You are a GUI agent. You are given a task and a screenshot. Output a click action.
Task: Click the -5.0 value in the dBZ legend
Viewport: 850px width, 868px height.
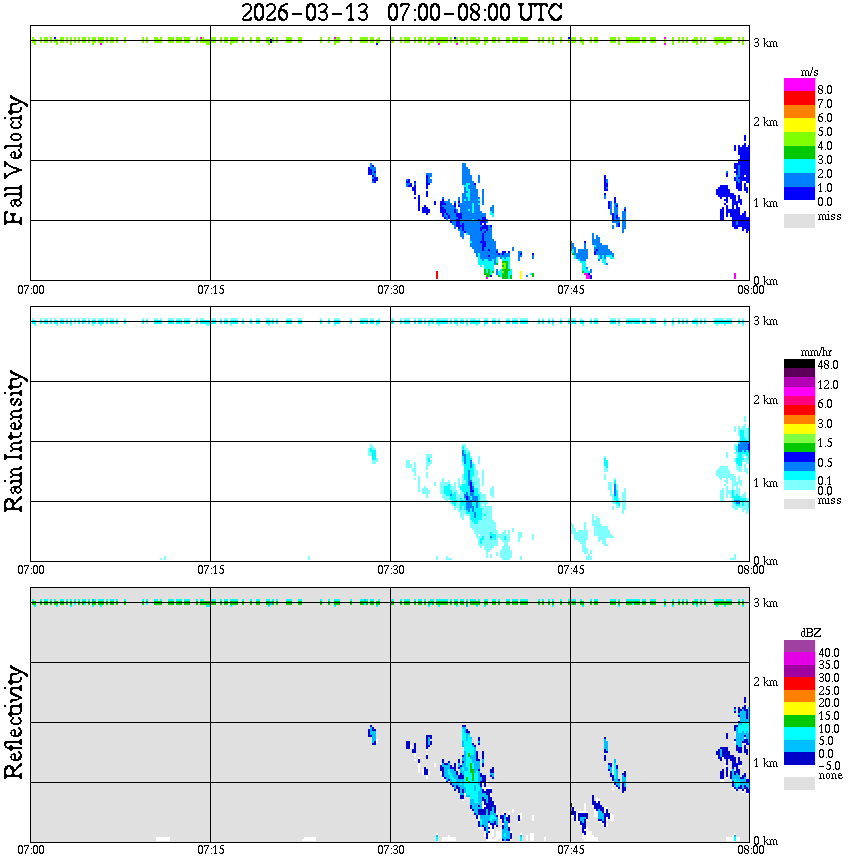coord(829,766)
